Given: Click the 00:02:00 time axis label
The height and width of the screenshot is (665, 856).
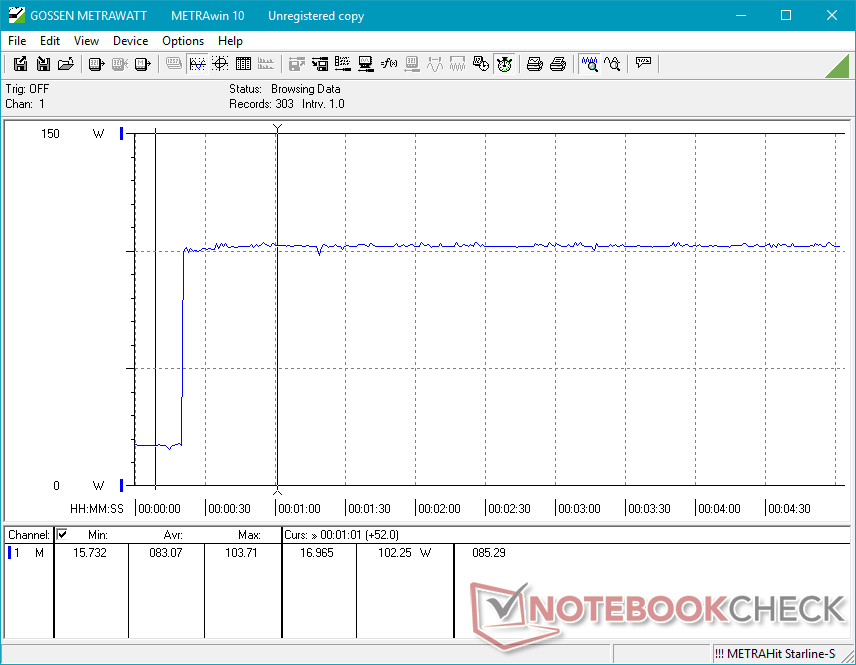Looking at the screenshot, I should click(439, 508).
